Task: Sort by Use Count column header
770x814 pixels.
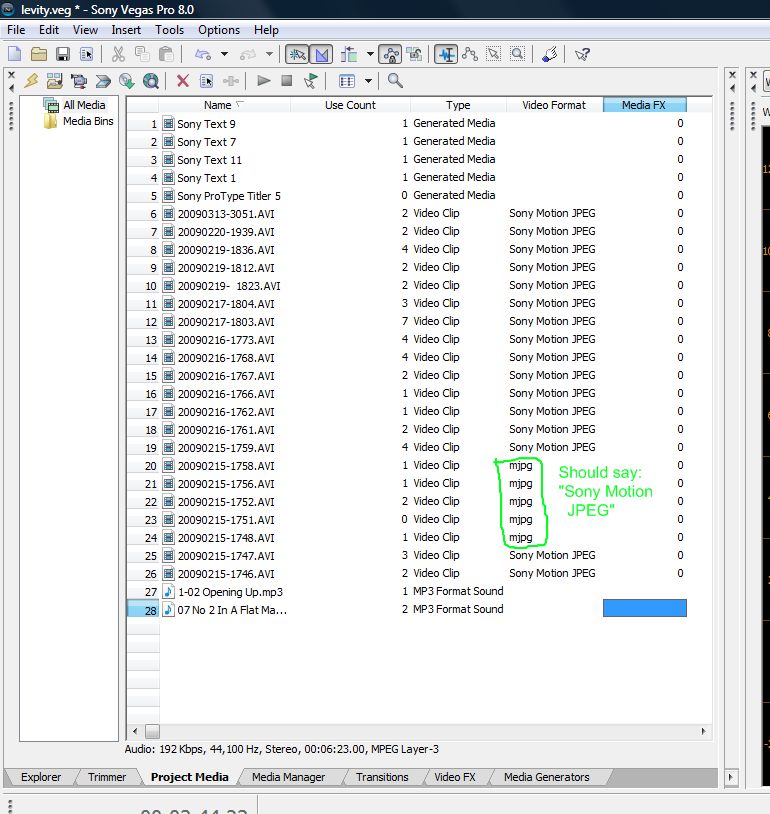Action: point(350,105)
